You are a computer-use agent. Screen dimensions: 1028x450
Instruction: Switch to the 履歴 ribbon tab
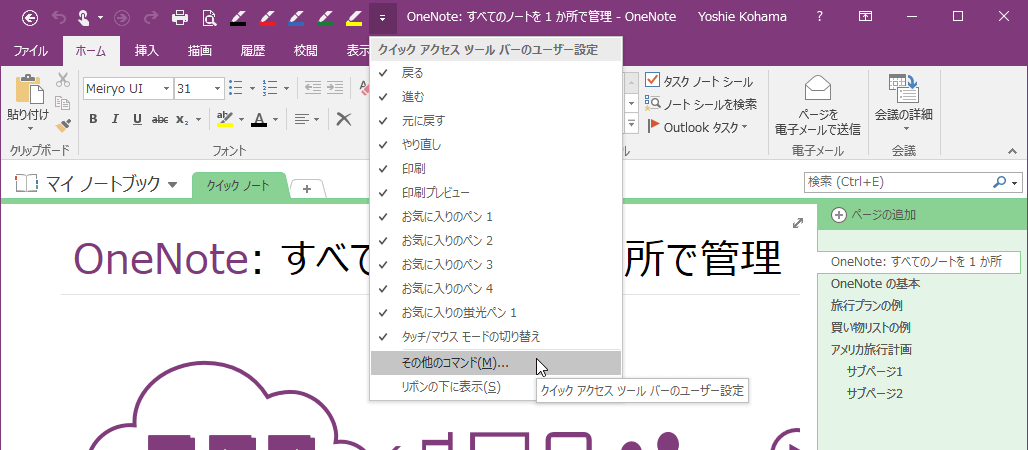(x=252, y=51)
